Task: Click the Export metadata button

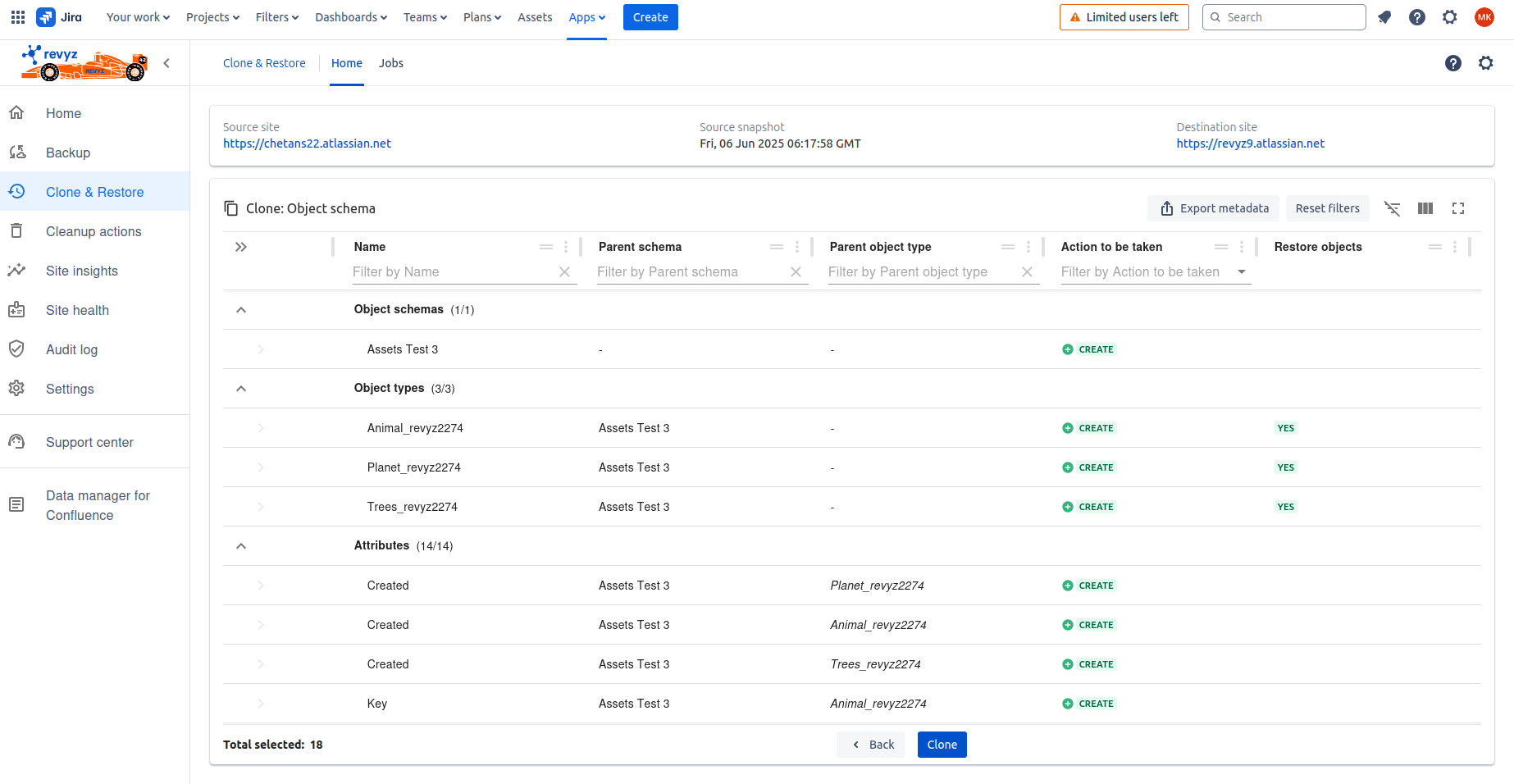Action: 1214,208
